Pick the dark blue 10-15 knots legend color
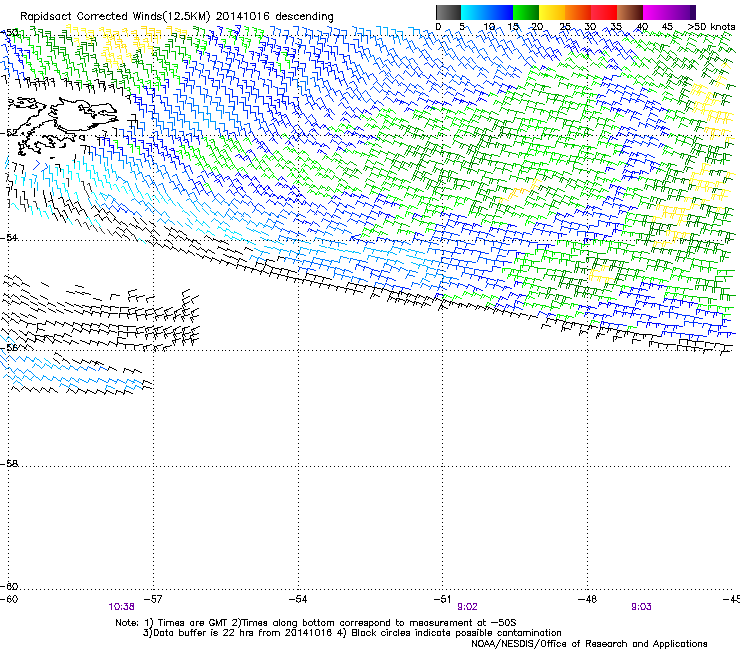Viewport: 740px width, 650px height. 500,12
